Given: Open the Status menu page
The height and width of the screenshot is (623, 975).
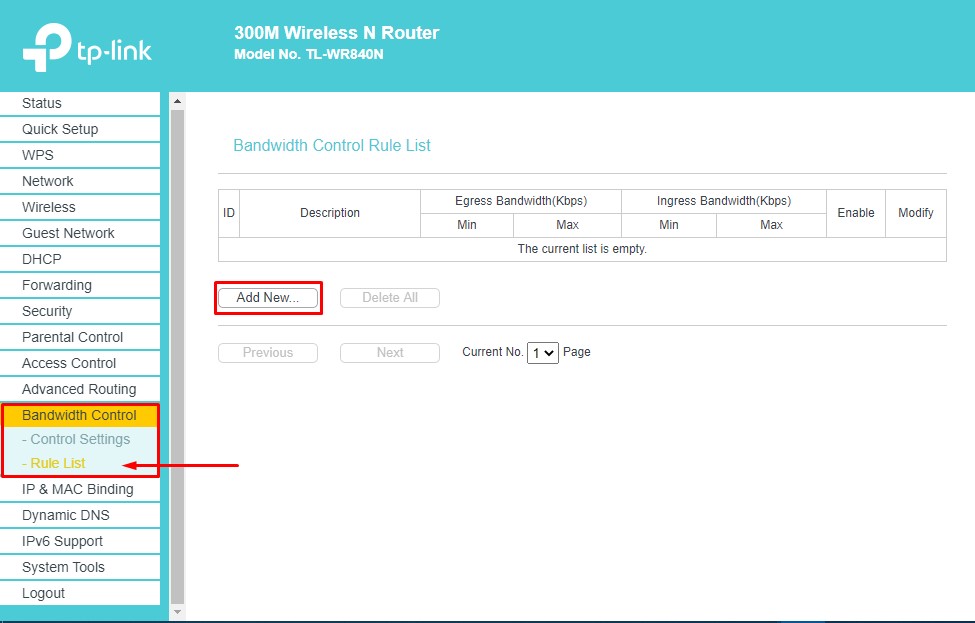Looking at the screenshot, I should (x=42, y=103).
